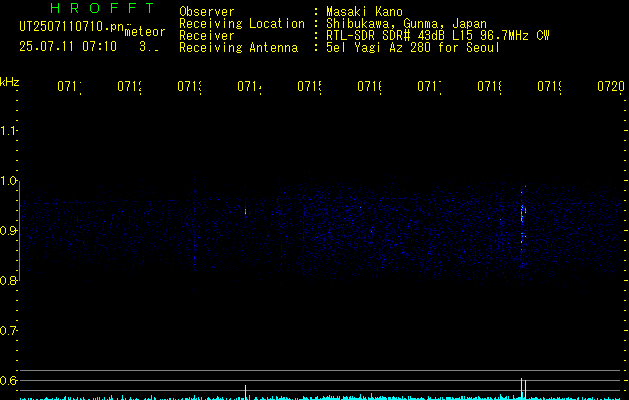Click the kHz axis unit label
629x400 pixels.
coord(10,82)
